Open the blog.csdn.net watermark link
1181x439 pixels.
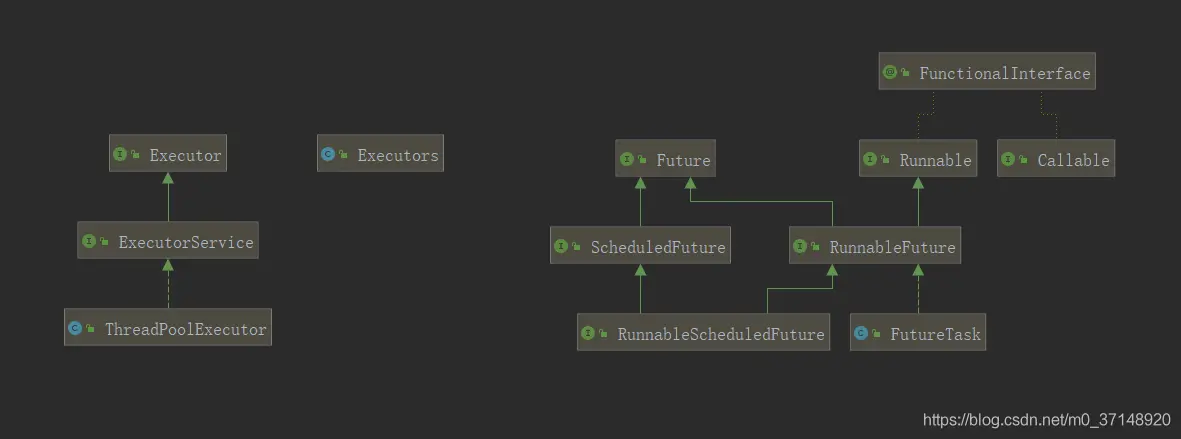coord(1047,419)
